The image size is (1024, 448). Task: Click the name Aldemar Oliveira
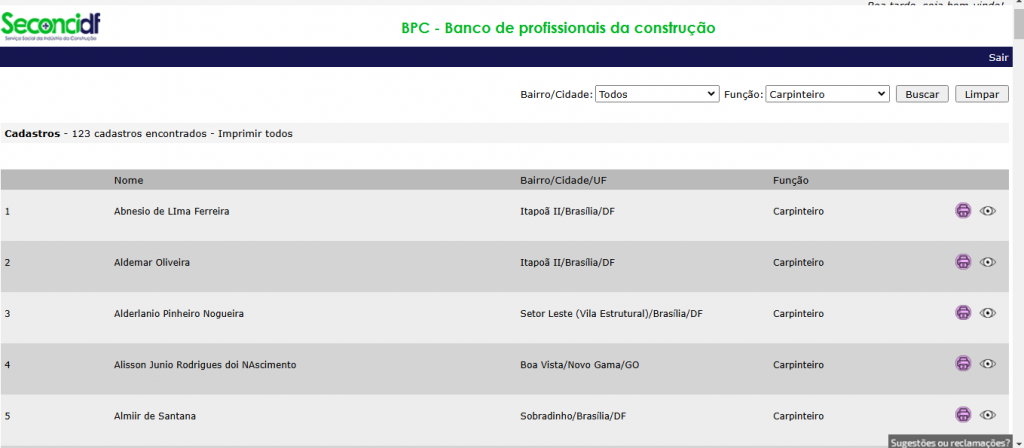pos(152,263)
